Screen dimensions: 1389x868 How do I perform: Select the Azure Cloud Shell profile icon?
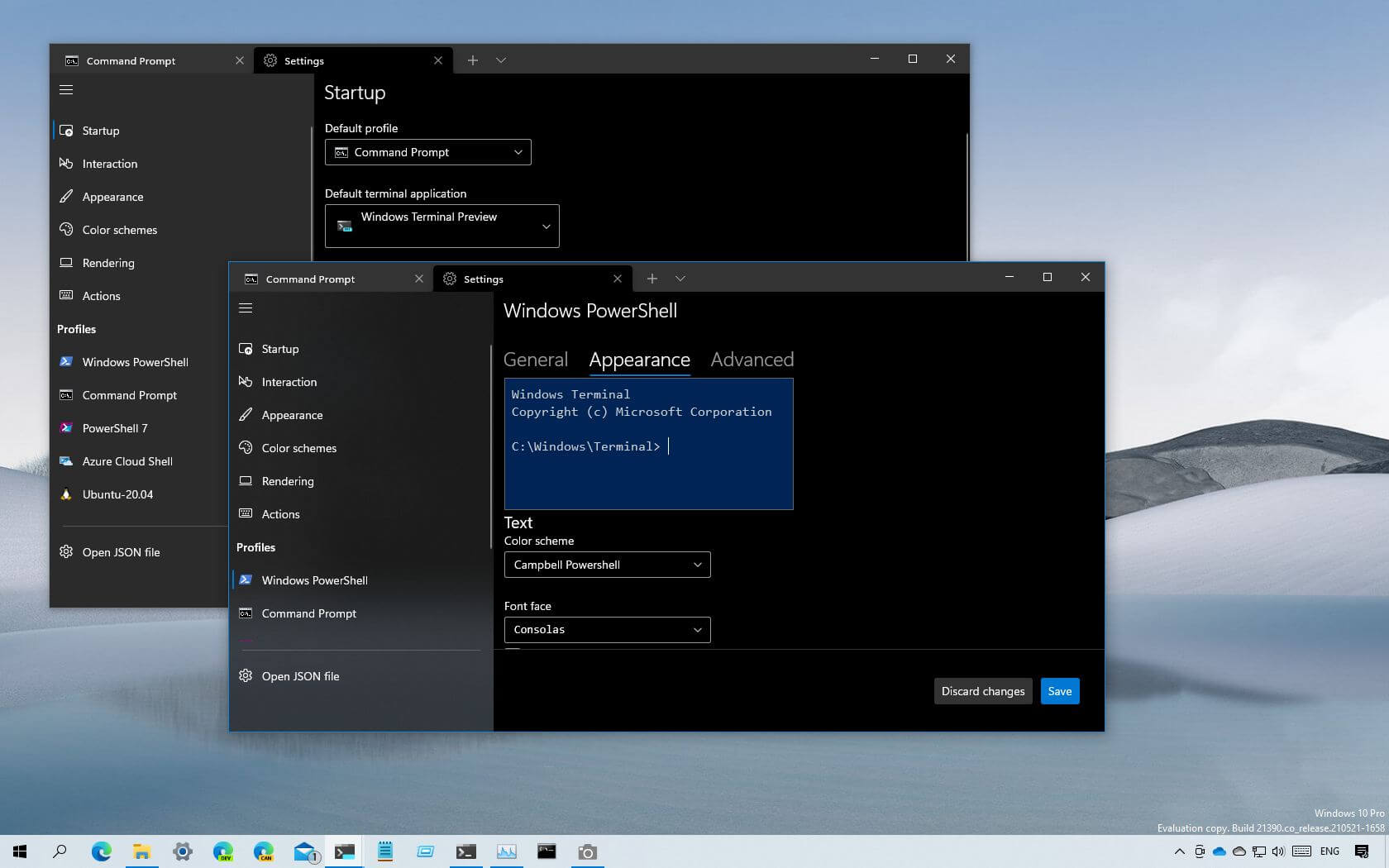(66, 461)
